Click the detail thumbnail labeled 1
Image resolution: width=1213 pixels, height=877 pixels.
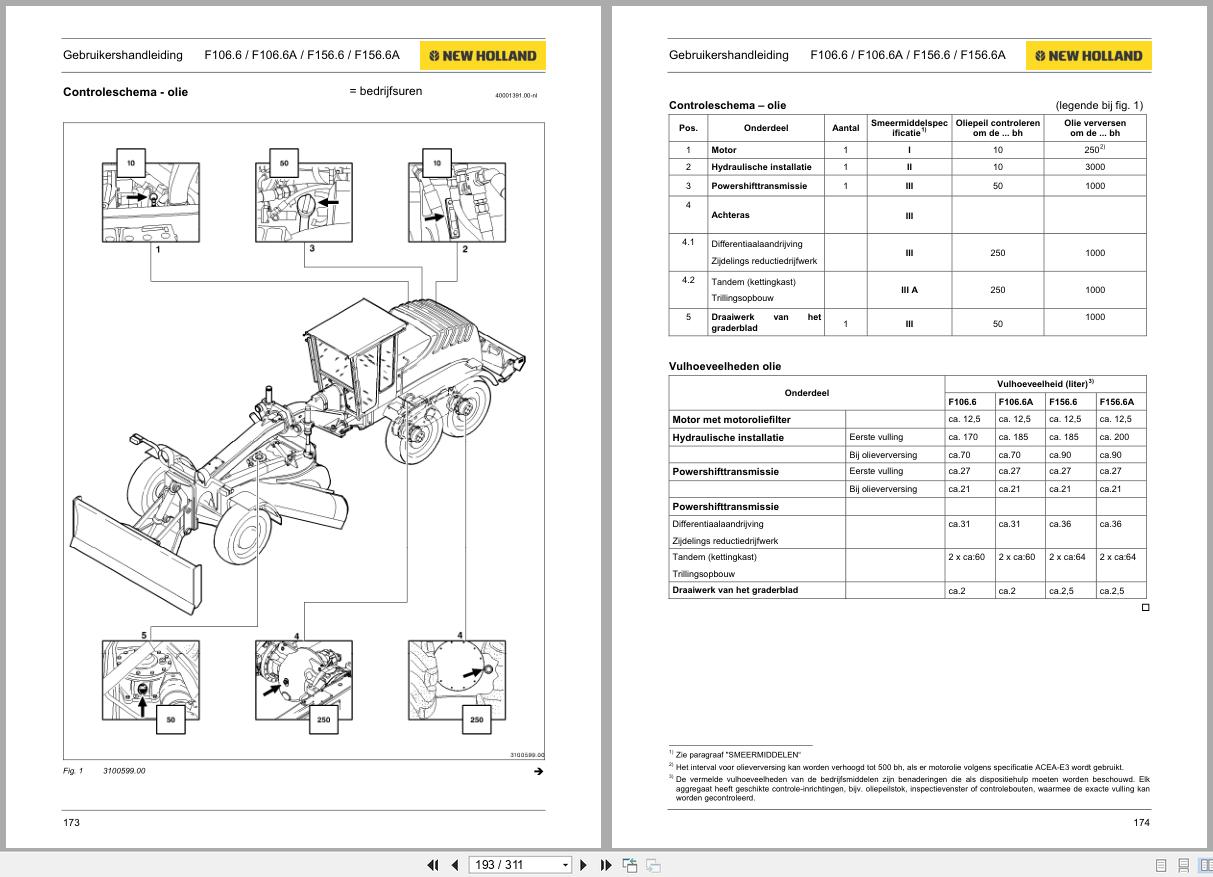[x=150, y=202]
